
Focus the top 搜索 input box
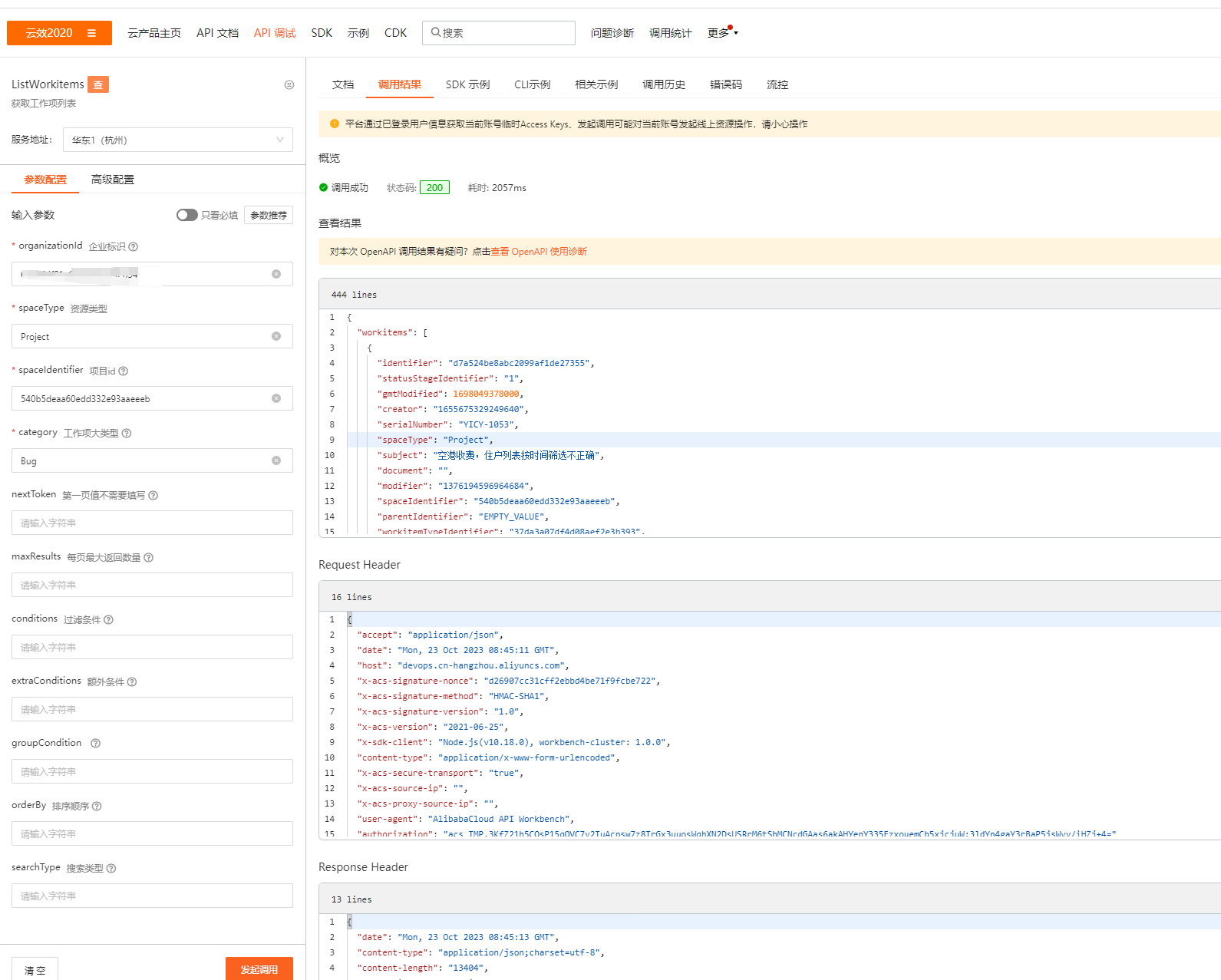coord(498,33)
